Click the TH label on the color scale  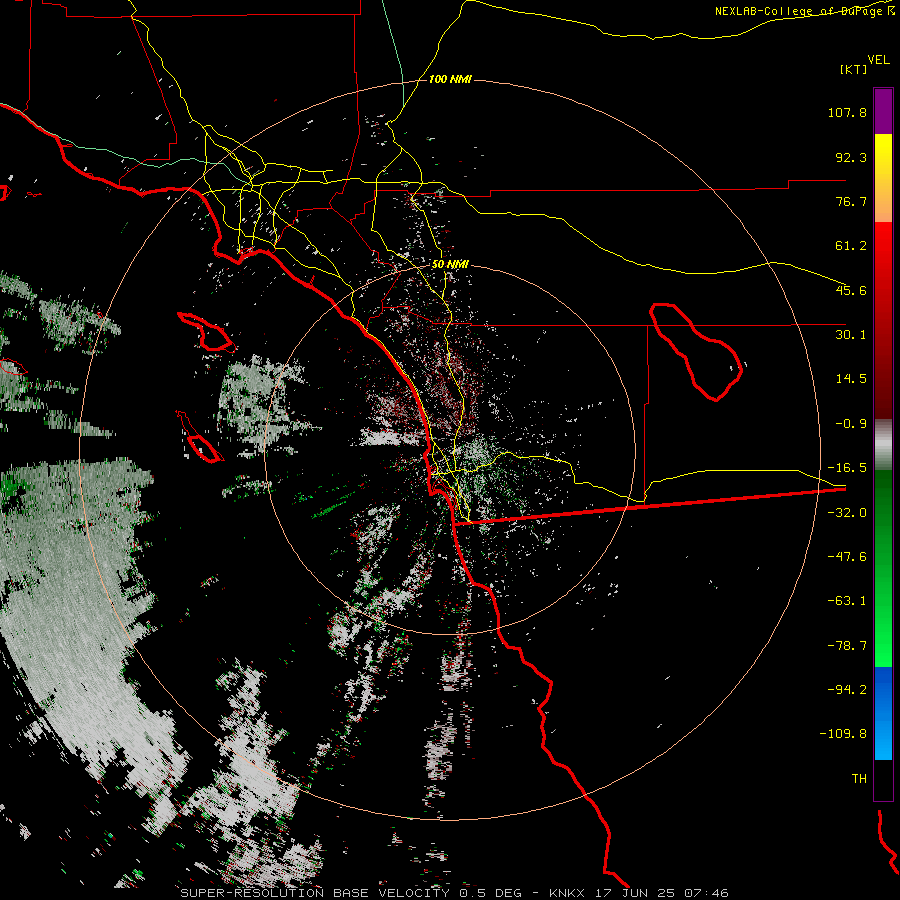click(859, 779)
